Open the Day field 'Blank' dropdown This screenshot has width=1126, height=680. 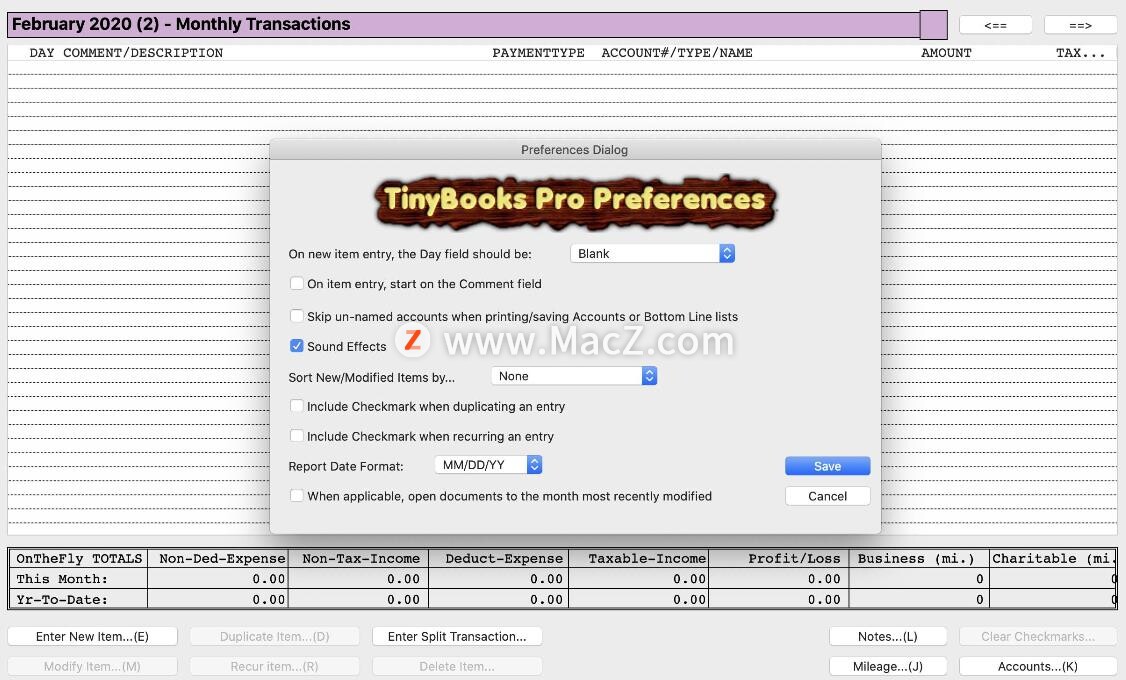pyautogui.click(x=652, y=253)
